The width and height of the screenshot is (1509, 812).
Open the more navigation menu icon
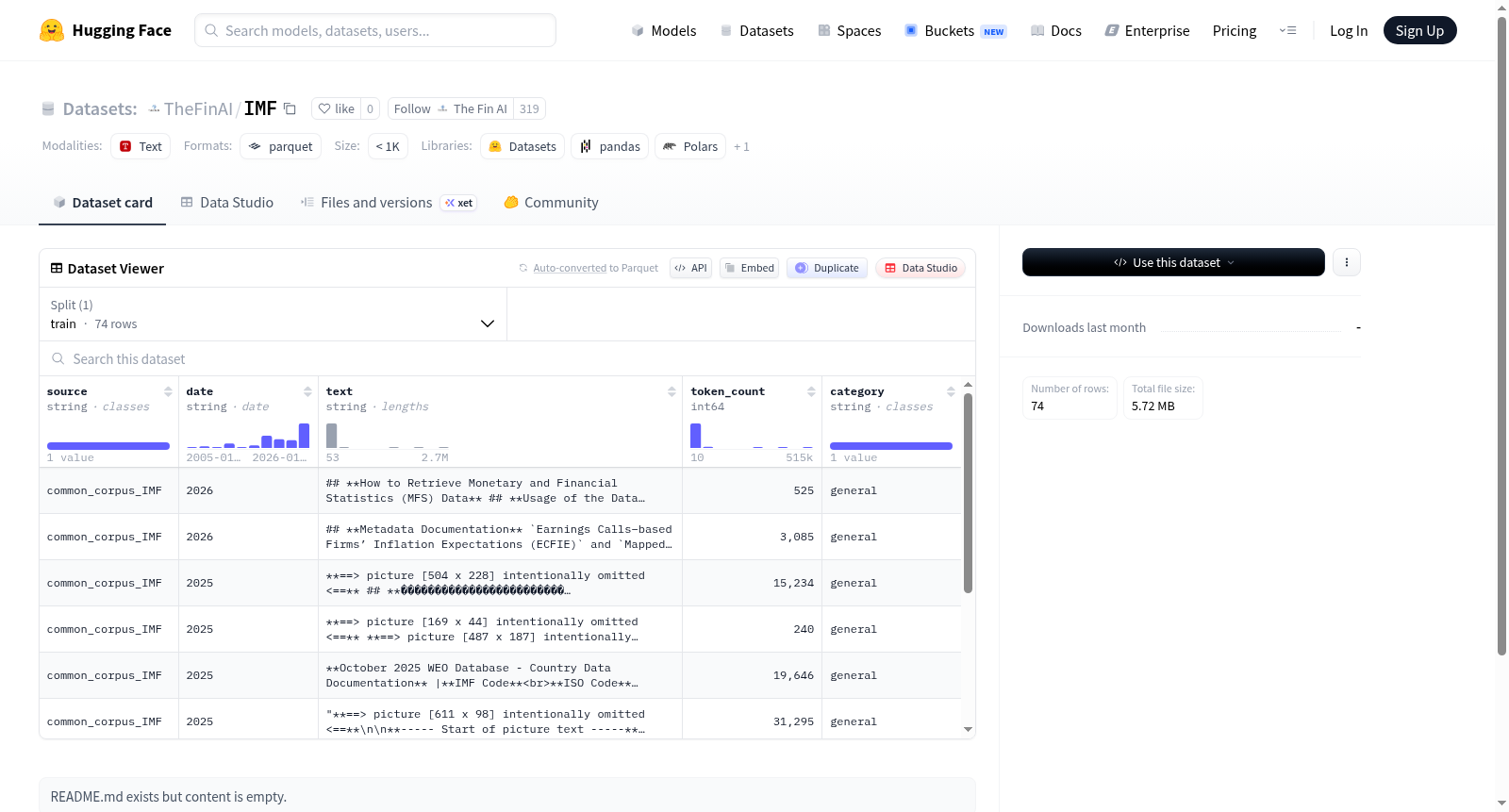click(1287, 30)
